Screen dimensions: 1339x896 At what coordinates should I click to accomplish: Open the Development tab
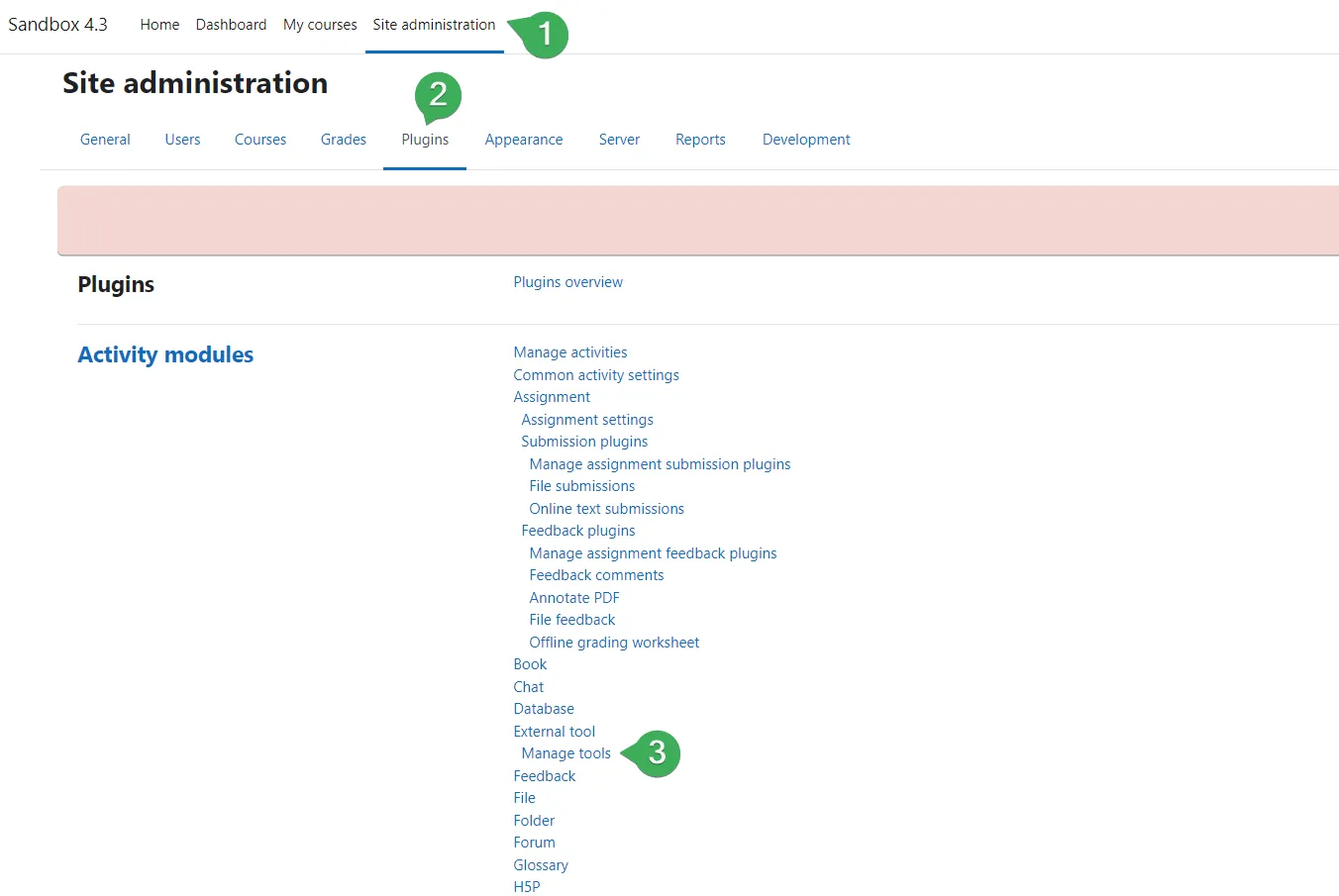805,140
